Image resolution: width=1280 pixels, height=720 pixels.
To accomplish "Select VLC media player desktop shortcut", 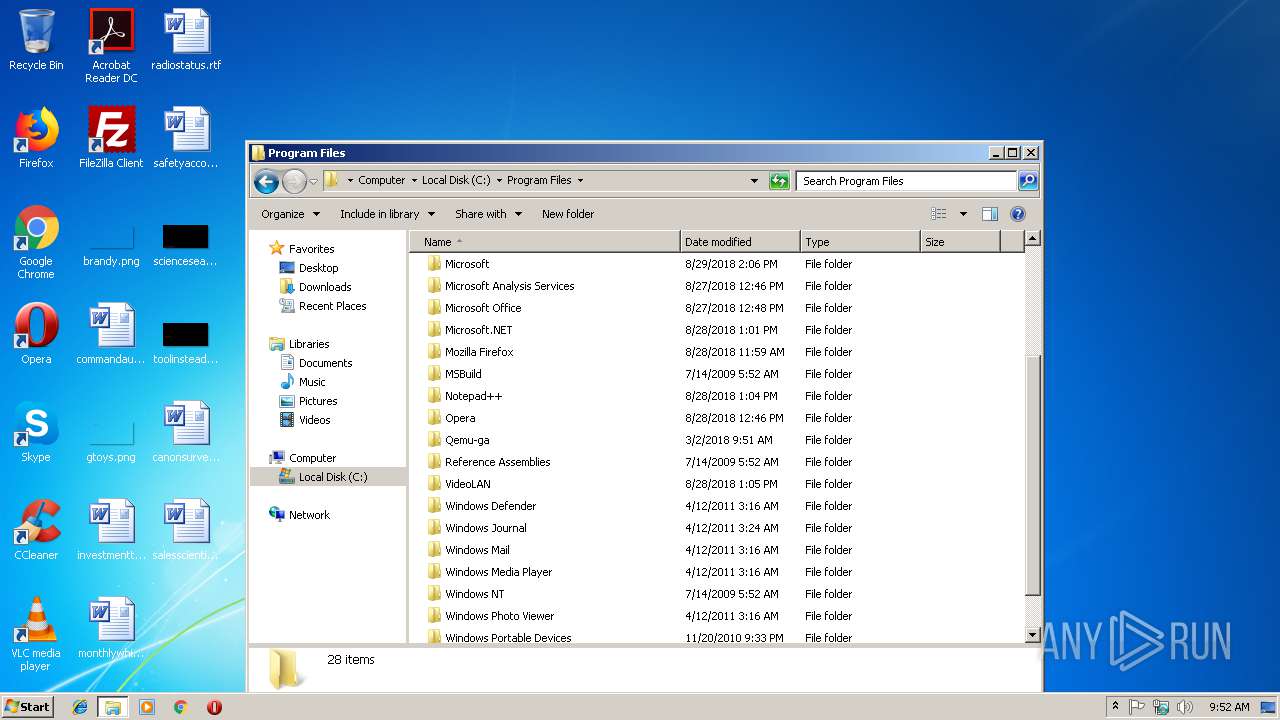I will [x=36, y=634].
